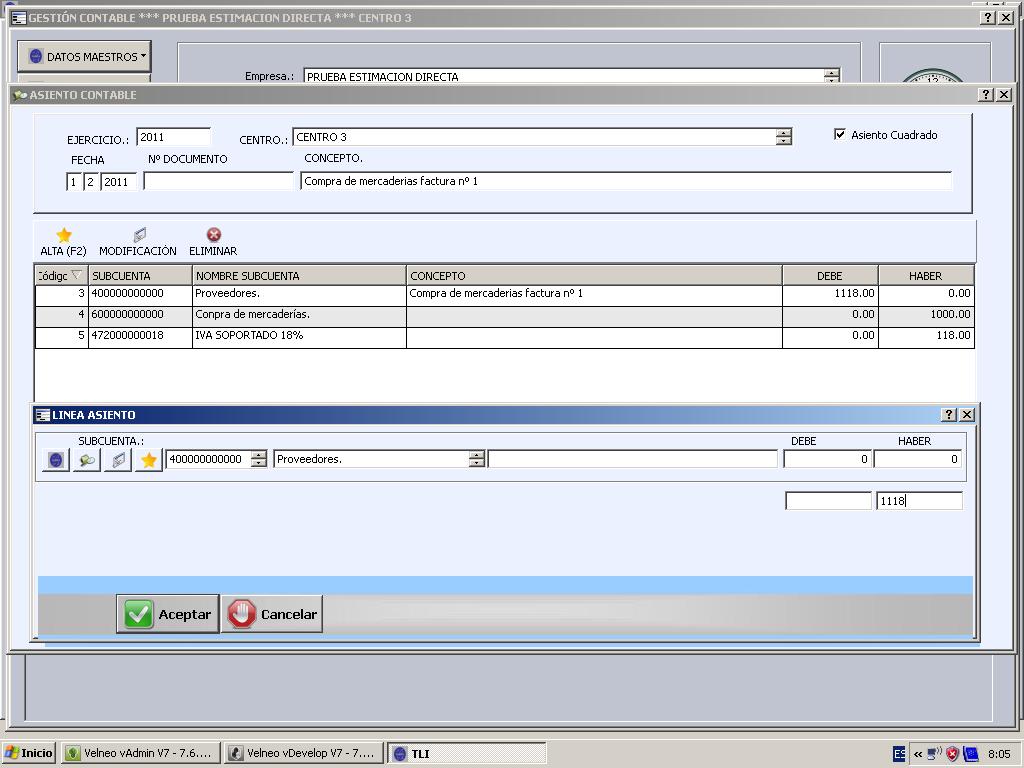Select the IVA SOPORTADO 18% row

pos(504,336)
